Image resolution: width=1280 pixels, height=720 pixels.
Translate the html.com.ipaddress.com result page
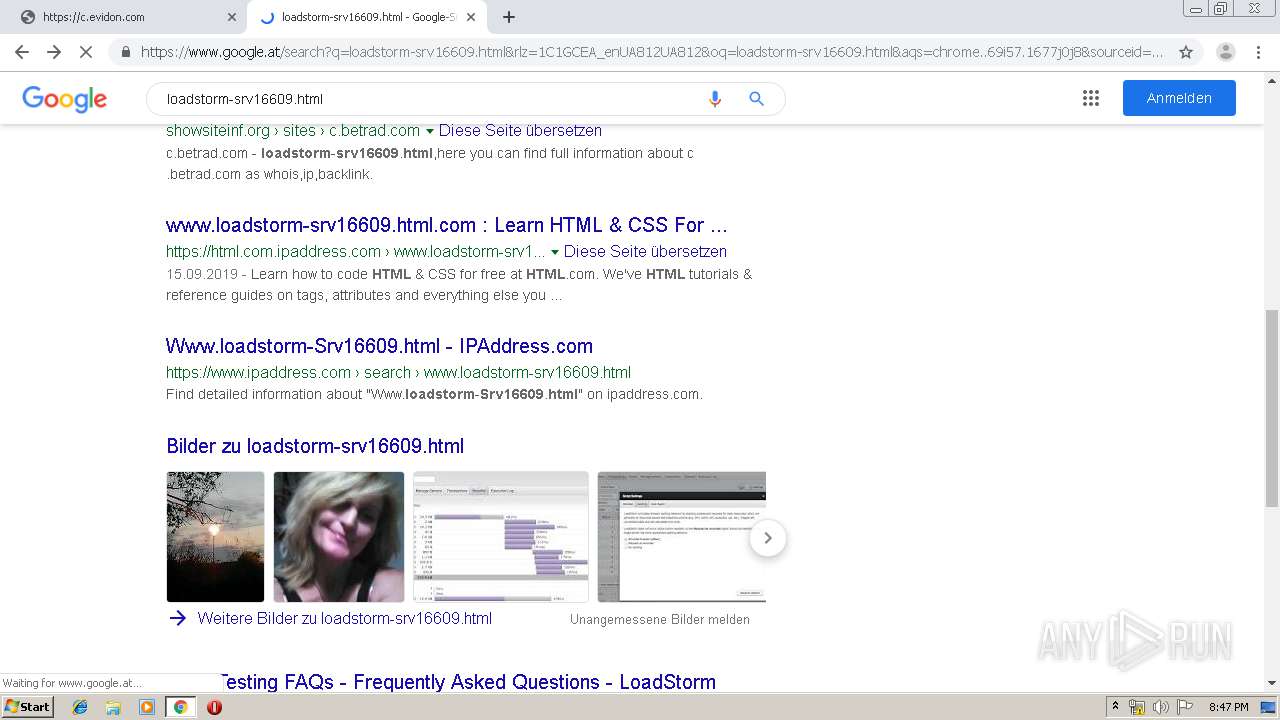click(x=645, y=252)
